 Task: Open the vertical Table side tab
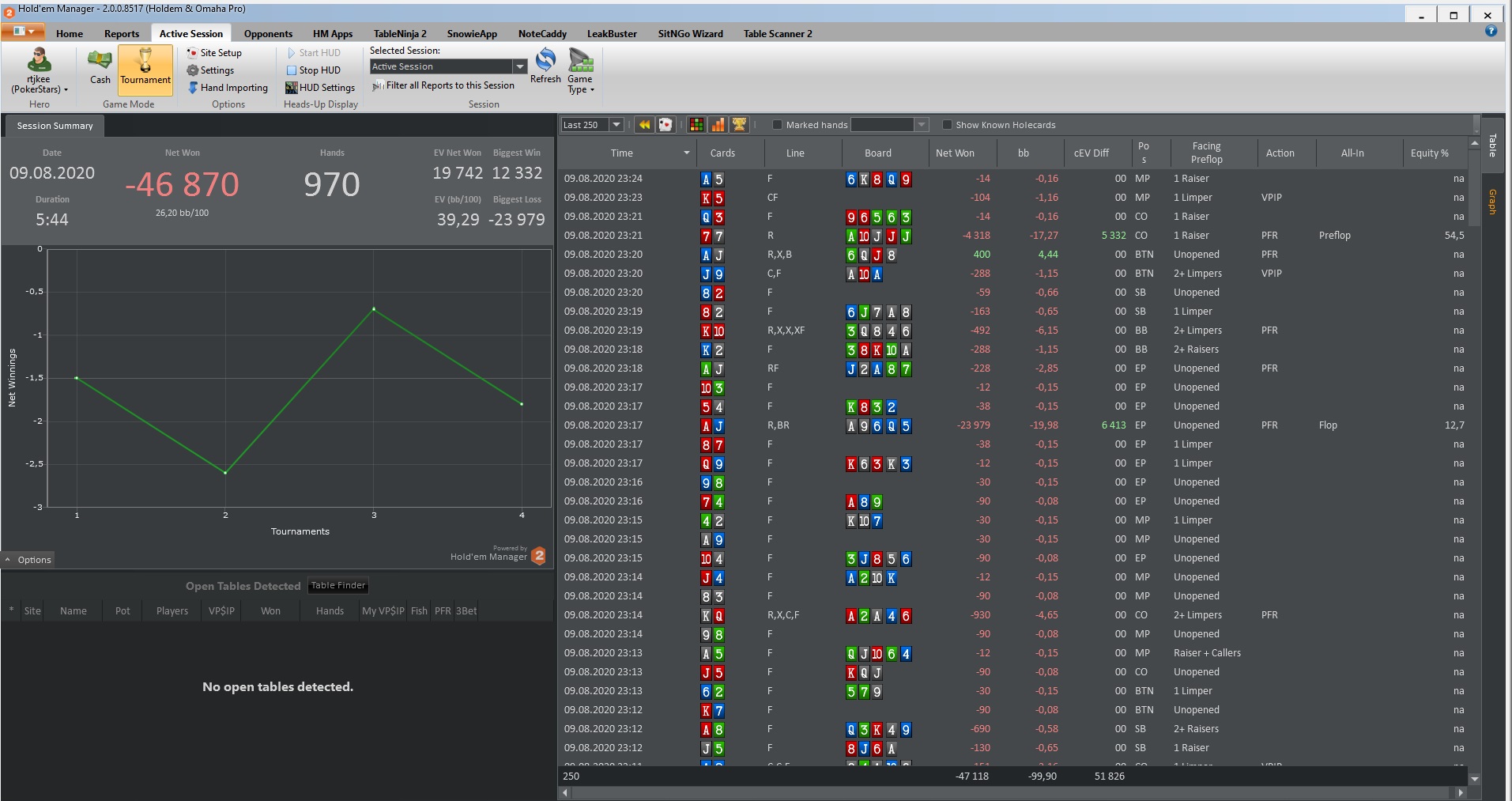[1492, 145]
